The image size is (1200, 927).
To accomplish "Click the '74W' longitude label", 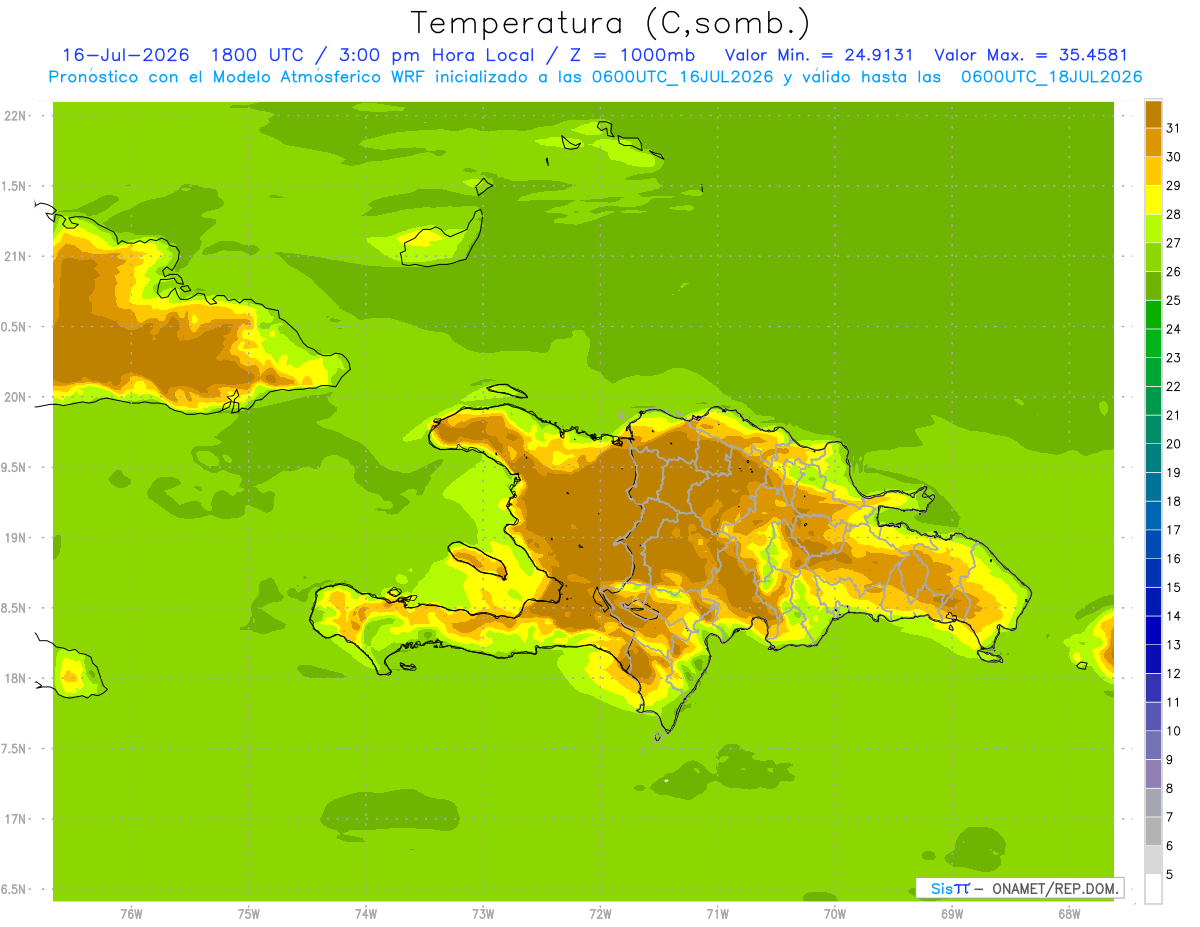I will coord(366,913).
